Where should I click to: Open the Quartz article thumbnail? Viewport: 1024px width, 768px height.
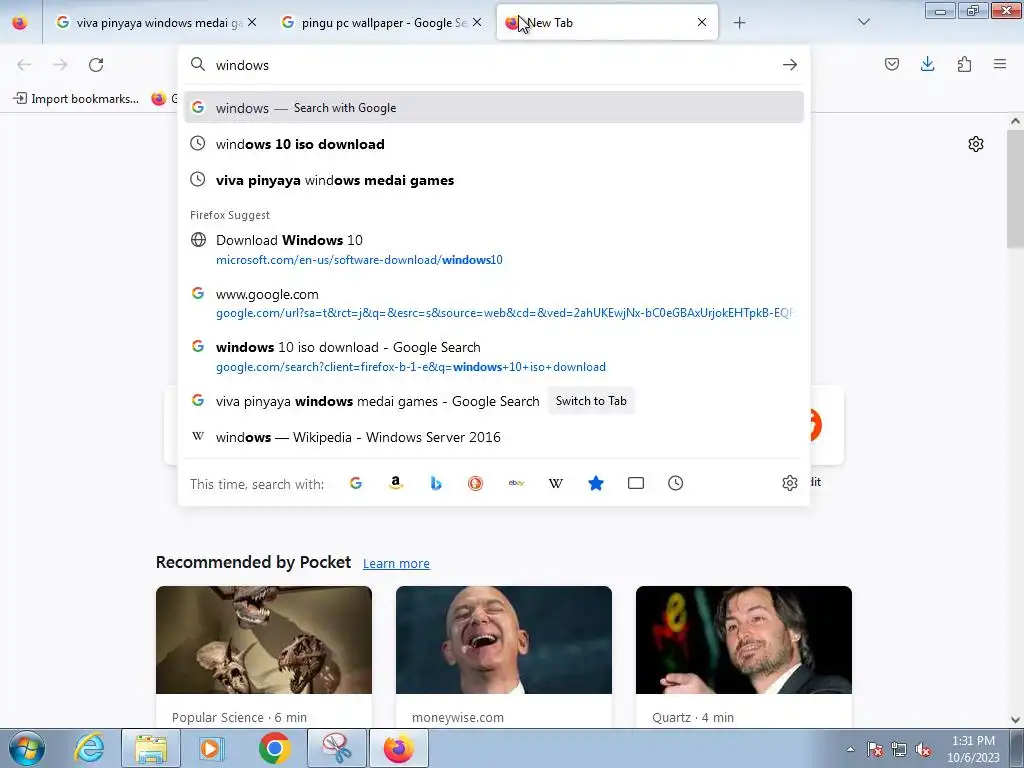744,640
